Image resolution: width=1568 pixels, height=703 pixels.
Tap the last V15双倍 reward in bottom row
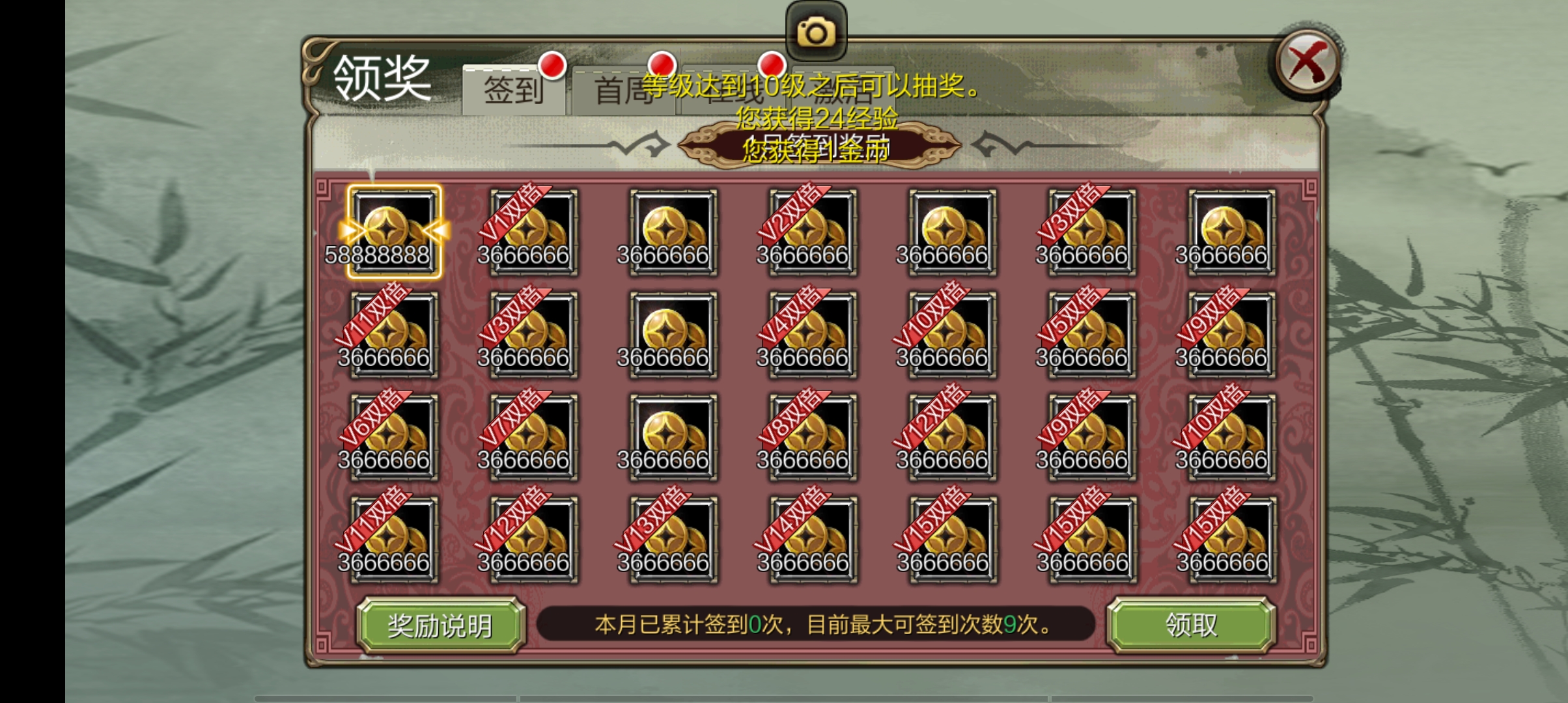pyautogui.click(x=1232, y=540)
